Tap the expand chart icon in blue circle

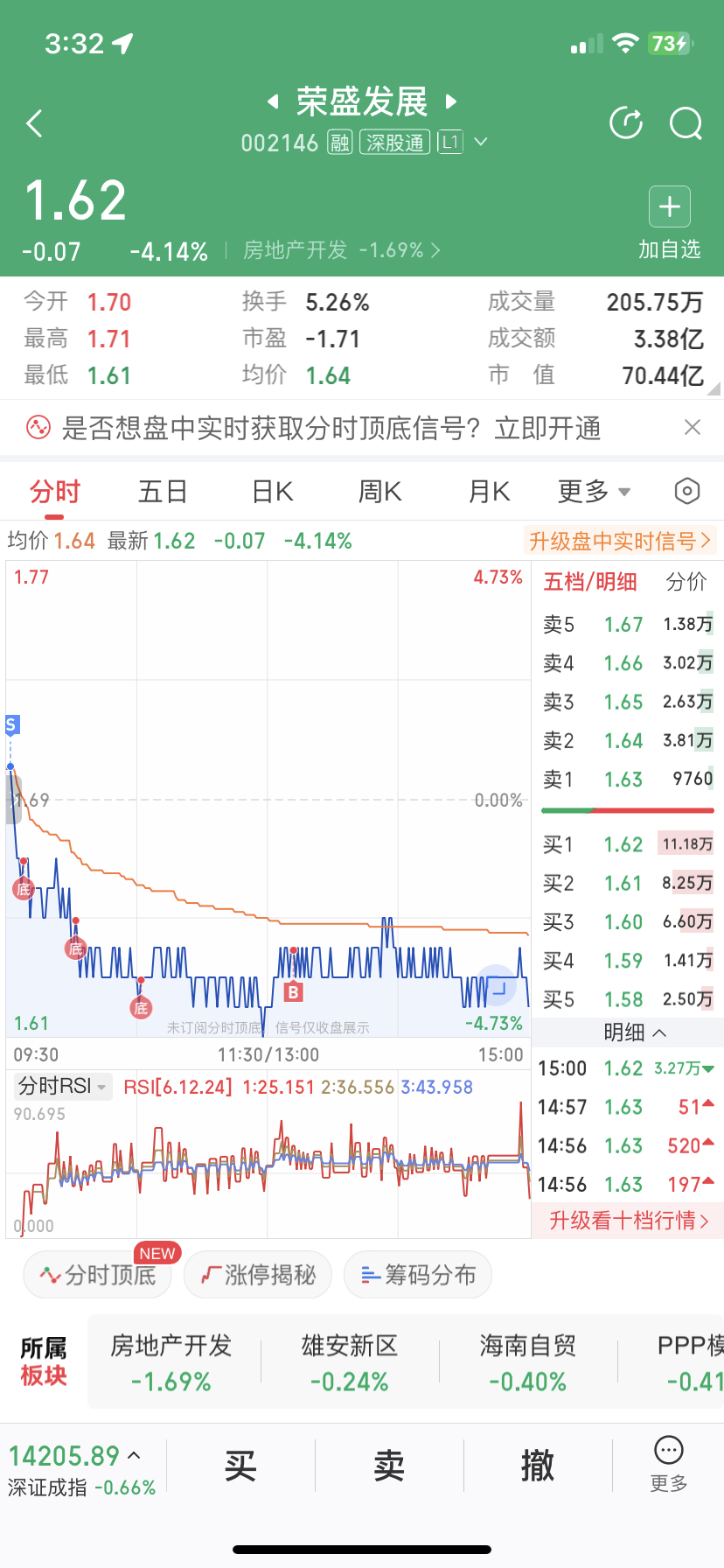[497, 986]
